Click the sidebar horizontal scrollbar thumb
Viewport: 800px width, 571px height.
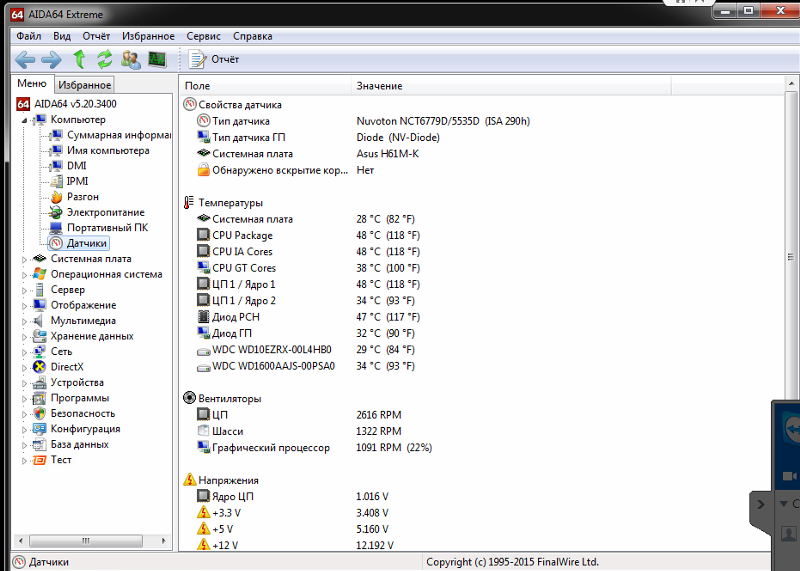[x=86, y=540]
